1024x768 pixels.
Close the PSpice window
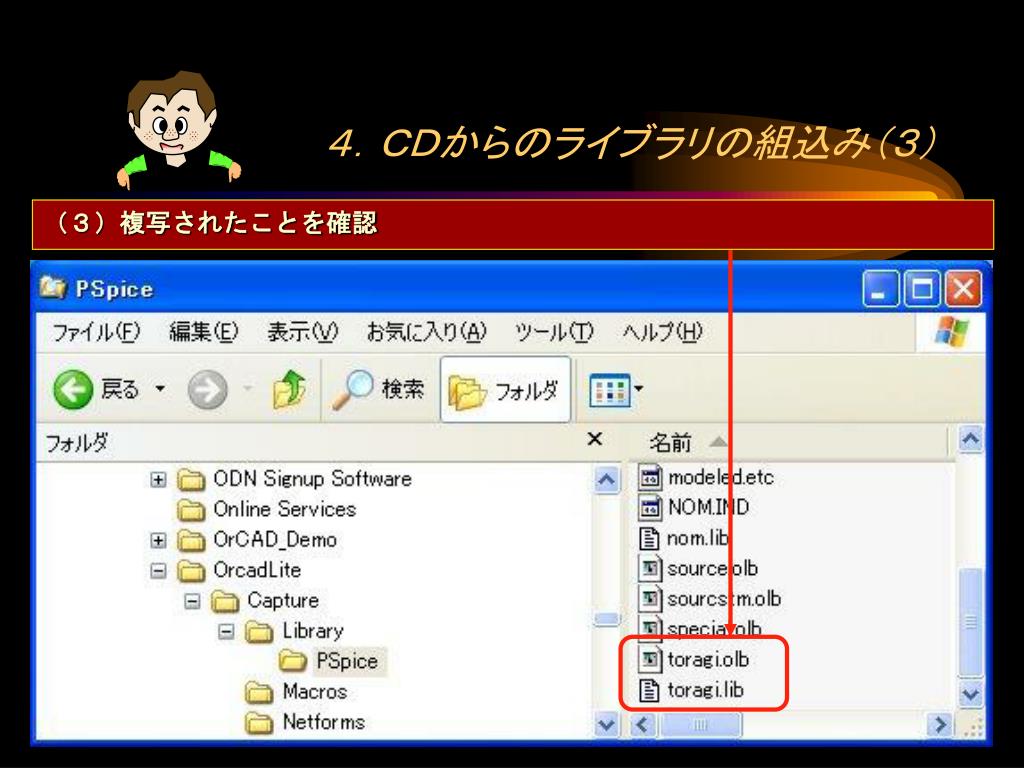[x=963, y=289]
